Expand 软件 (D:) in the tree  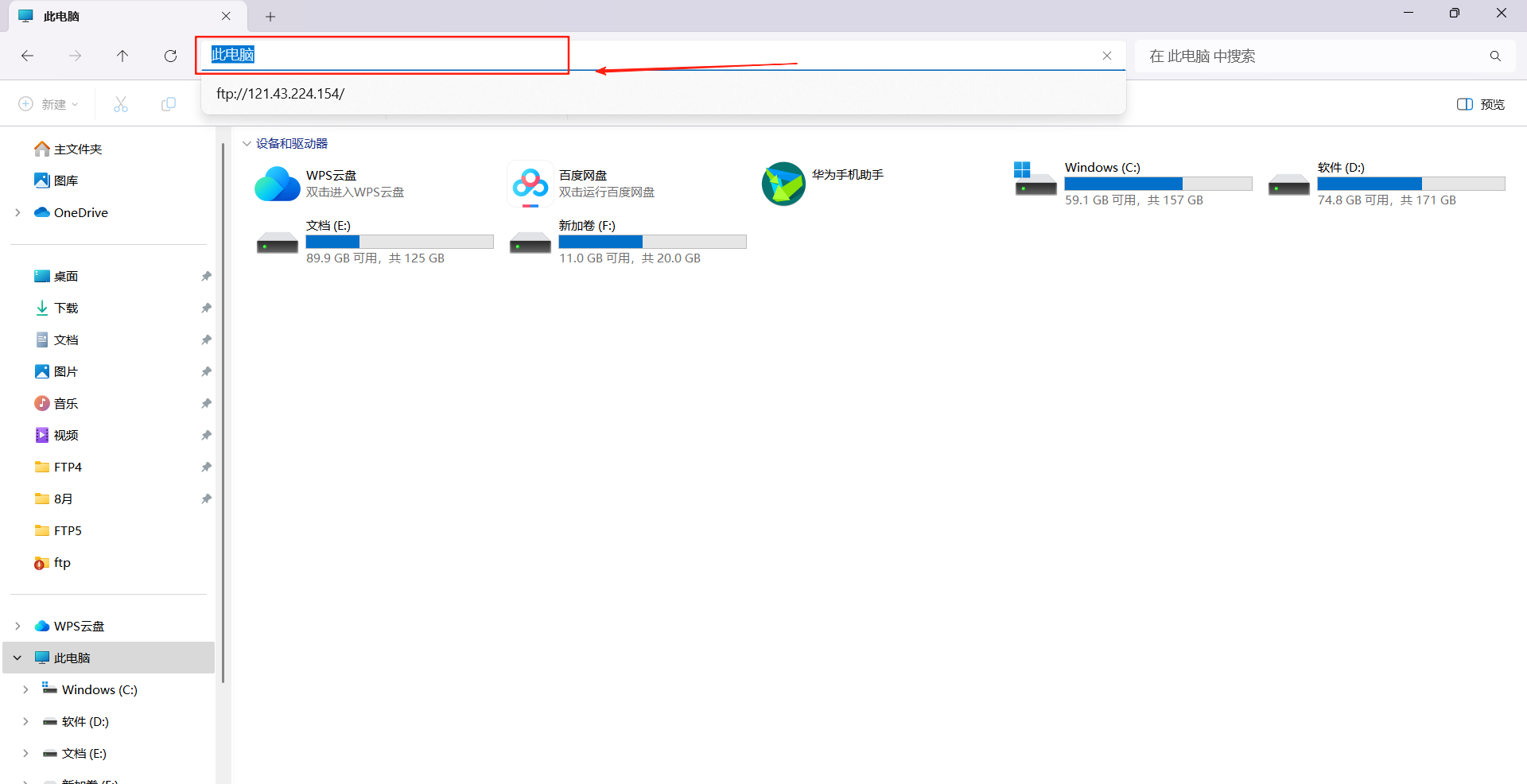pos(25,721)
